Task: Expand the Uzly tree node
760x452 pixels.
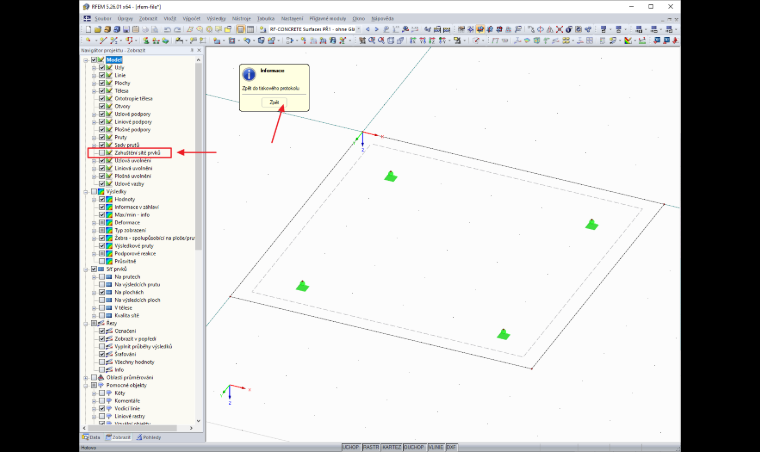Action: (x=94, y=68)
